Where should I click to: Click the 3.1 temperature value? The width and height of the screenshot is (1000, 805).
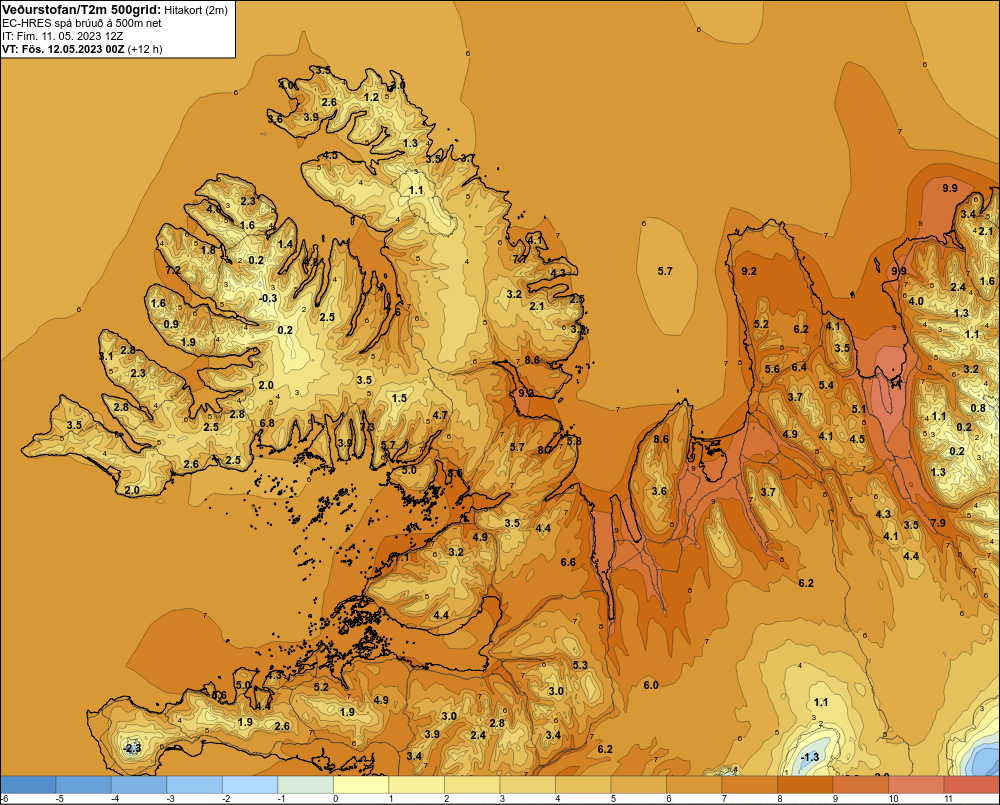click(x=106, y=356)
